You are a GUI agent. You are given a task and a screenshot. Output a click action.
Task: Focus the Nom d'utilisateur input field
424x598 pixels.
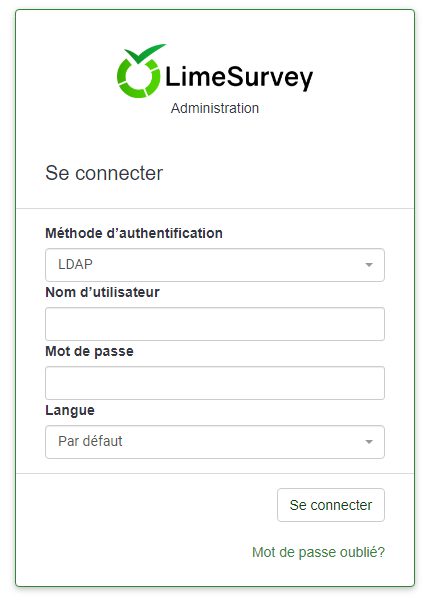[x=215, y=324]
